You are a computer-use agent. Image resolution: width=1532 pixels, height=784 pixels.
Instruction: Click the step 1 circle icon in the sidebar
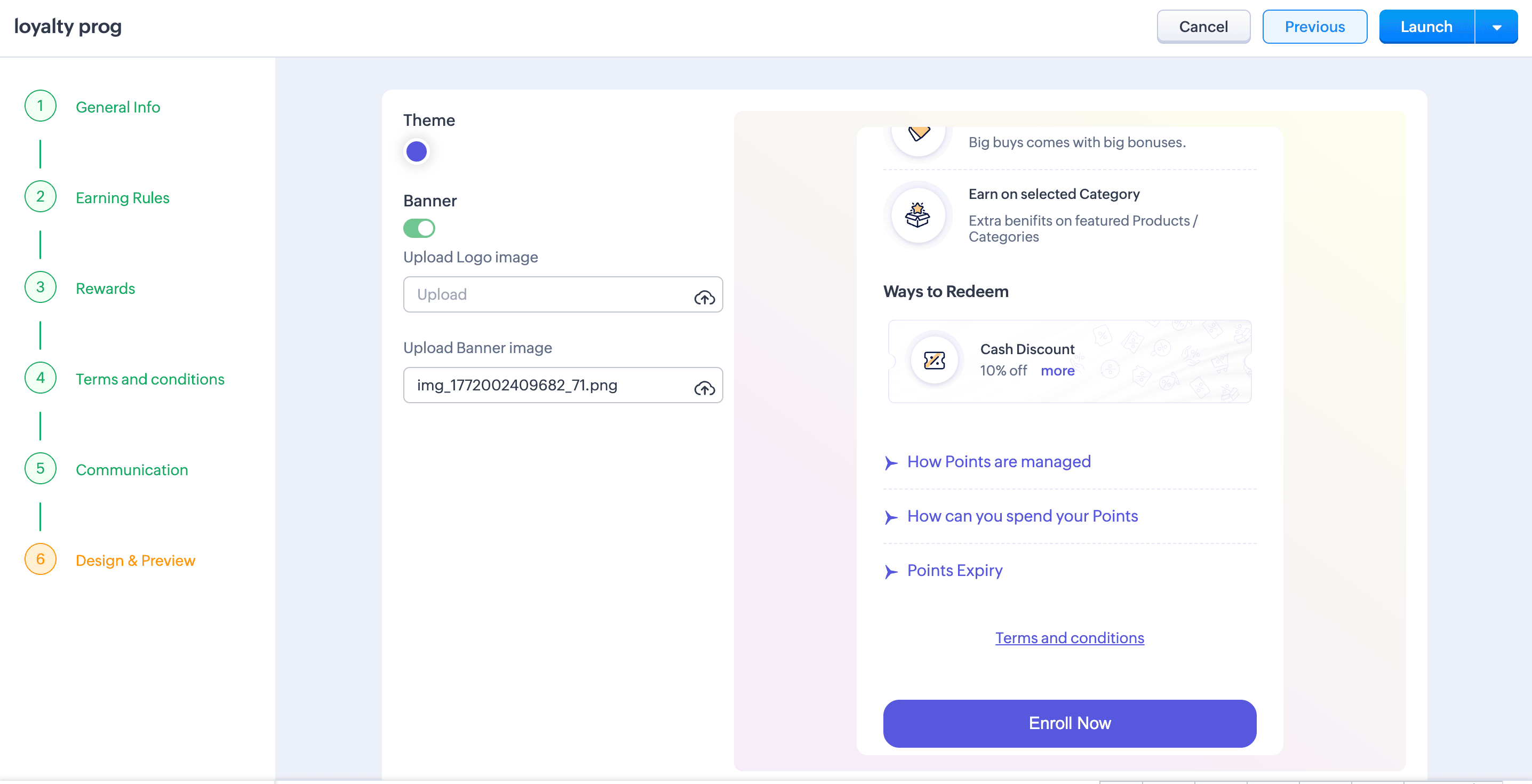point(41,106)
